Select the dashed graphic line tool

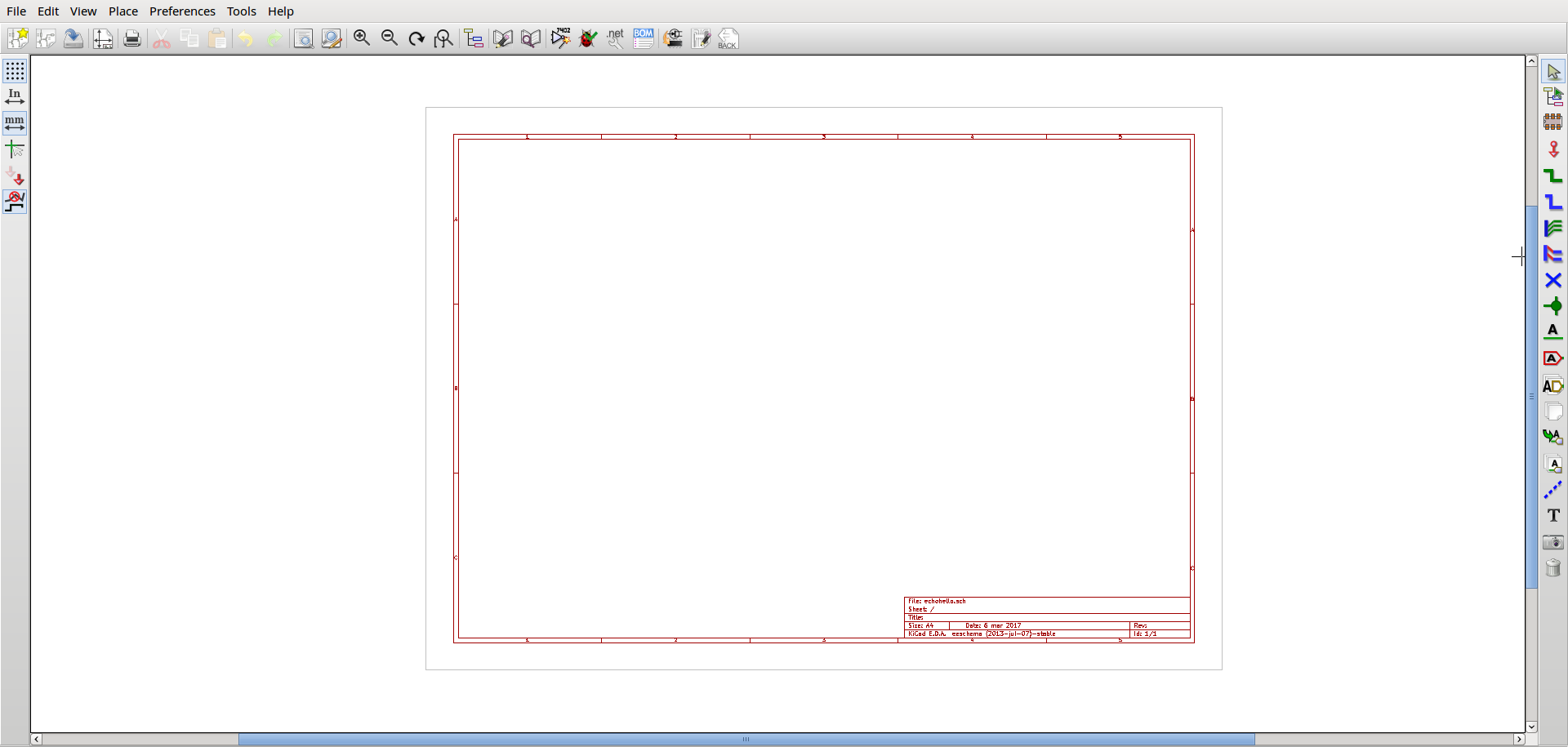coord(1553,490)
